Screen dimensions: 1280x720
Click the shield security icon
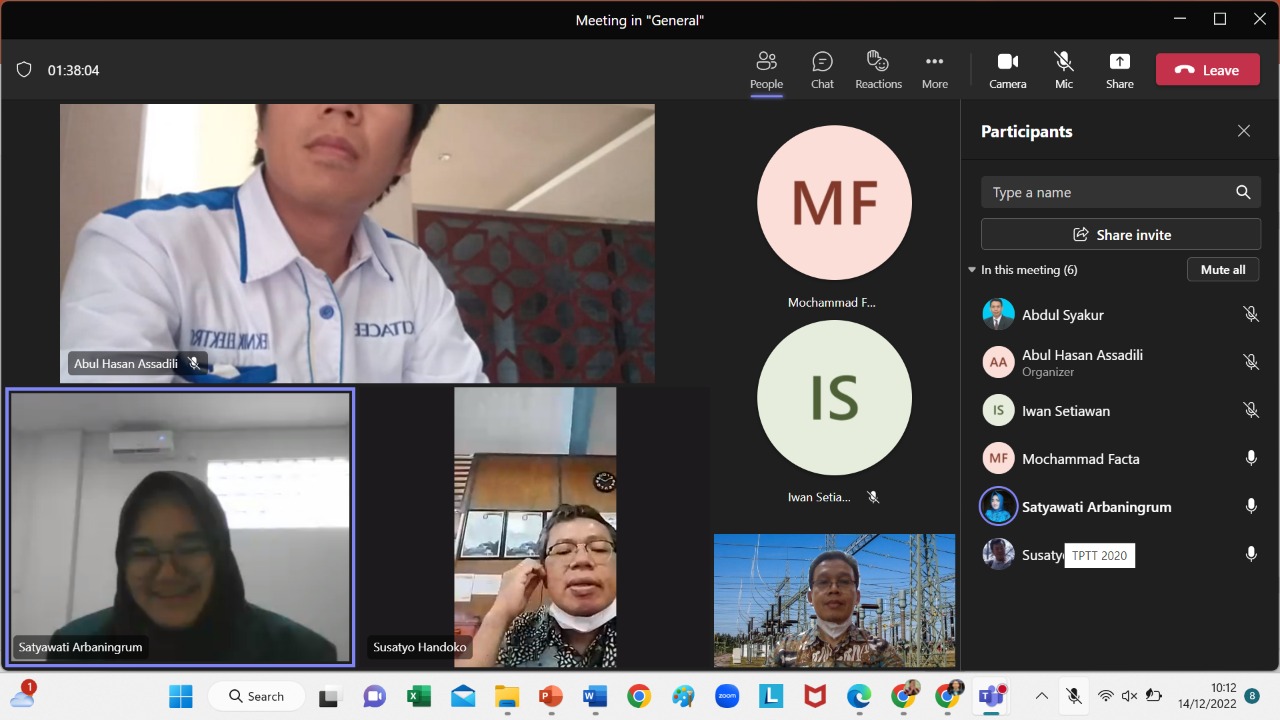[24, 70]
